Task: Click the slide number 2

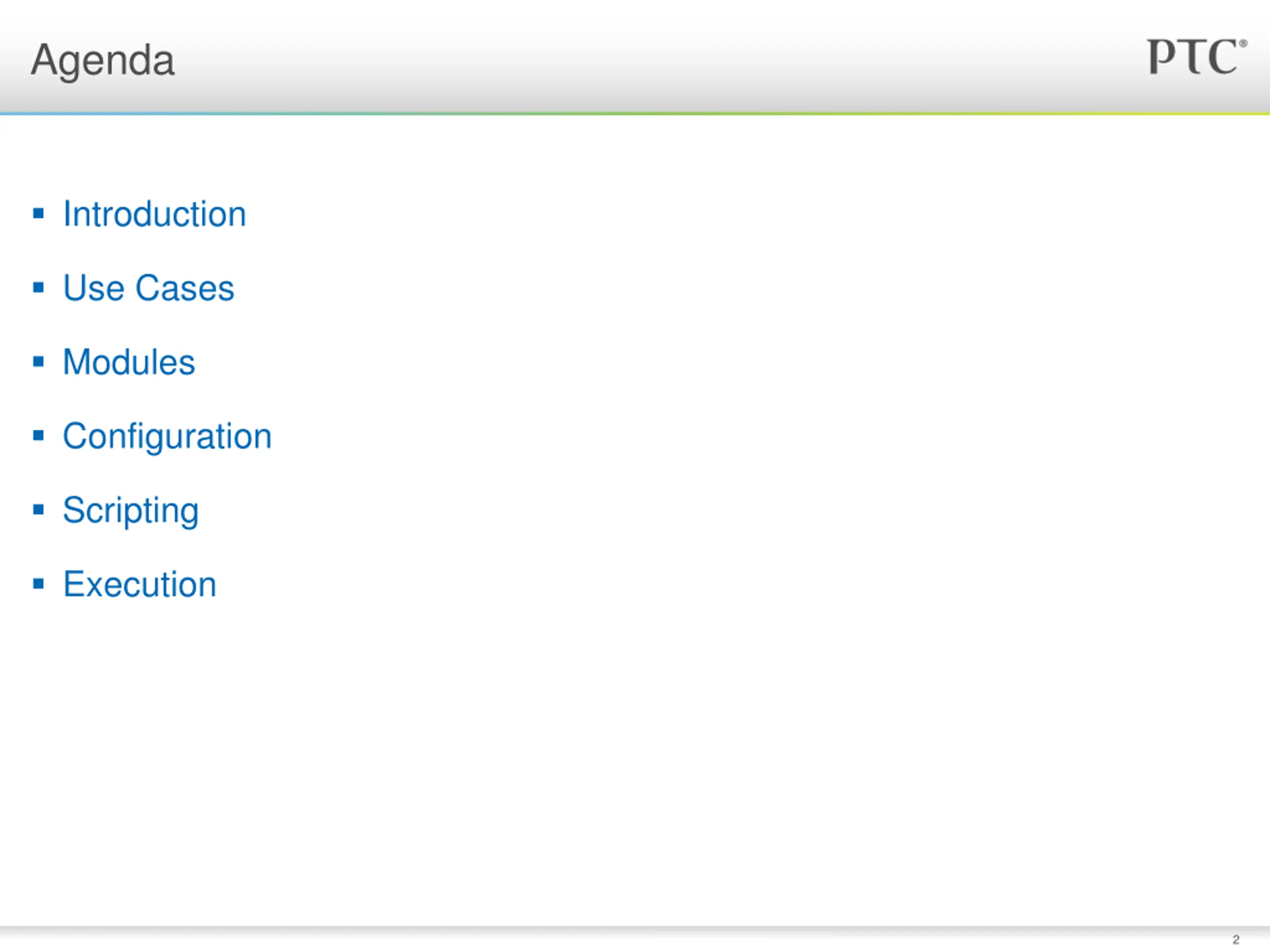Action: 1236,940
